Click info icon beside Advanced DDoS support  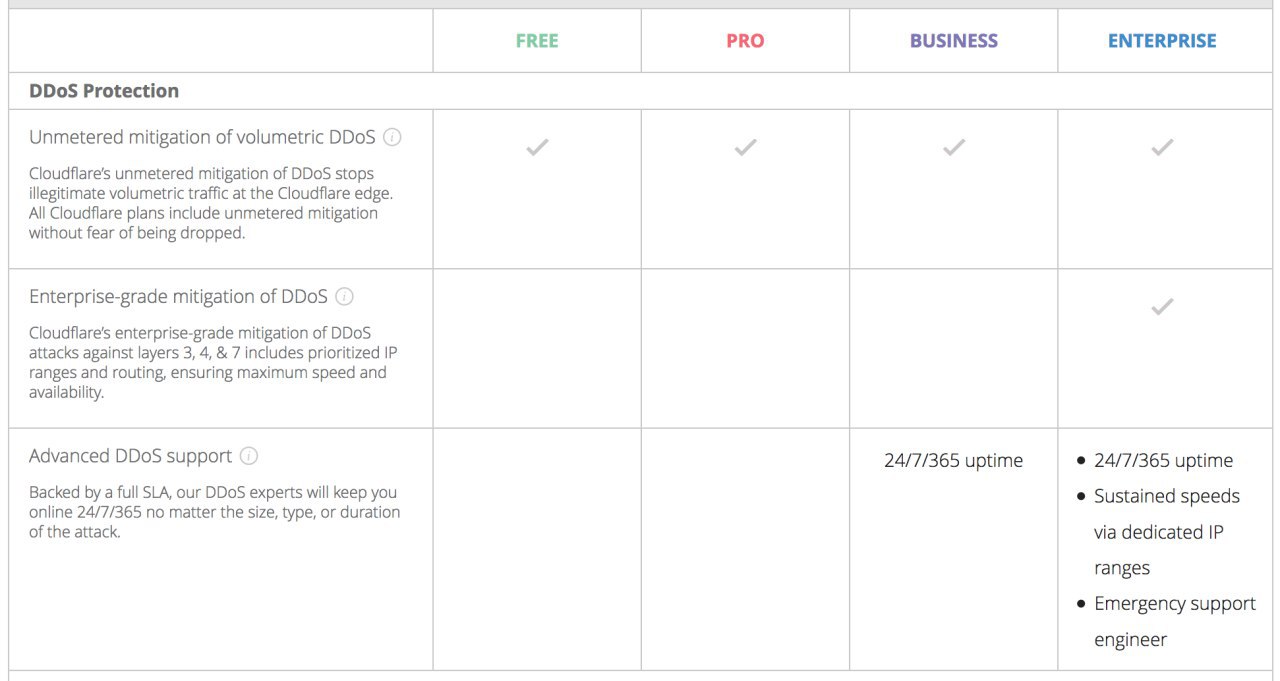(x=249, y=456)
